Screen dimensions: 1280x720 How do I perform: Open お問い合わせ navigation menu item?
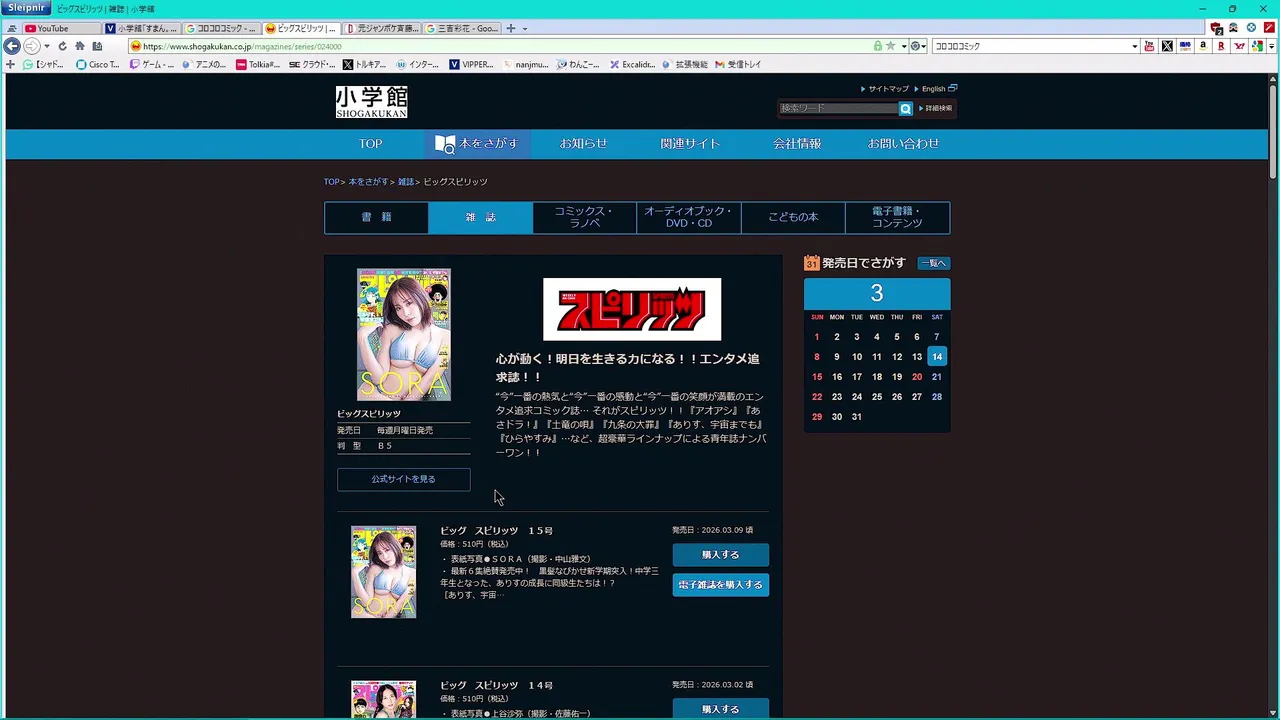tap(903, 144)
